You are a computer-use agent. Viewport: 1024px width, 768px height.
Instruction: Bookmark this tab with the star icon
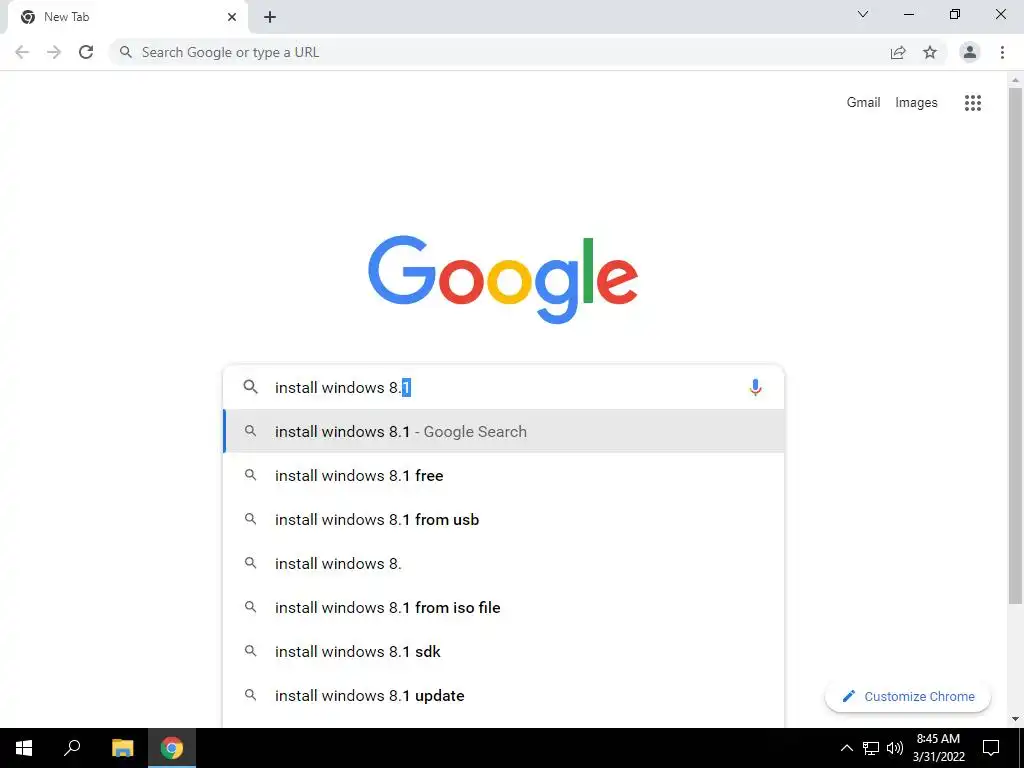click(930, 52)
